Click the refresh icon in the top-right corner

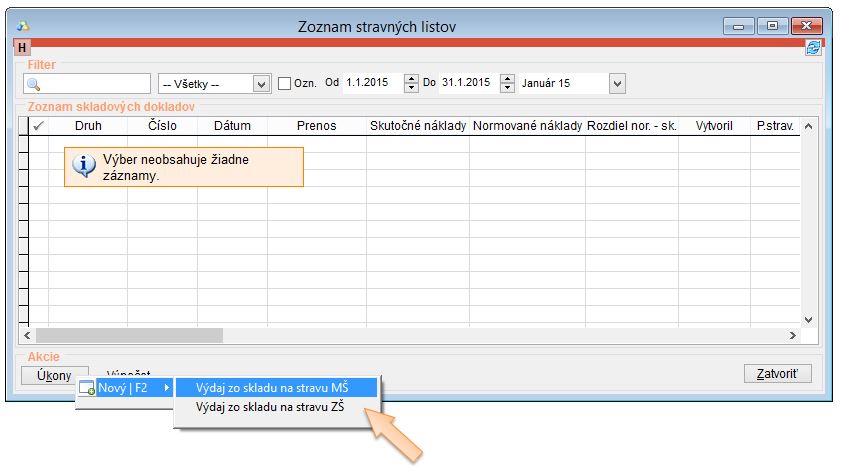point(812,47)
